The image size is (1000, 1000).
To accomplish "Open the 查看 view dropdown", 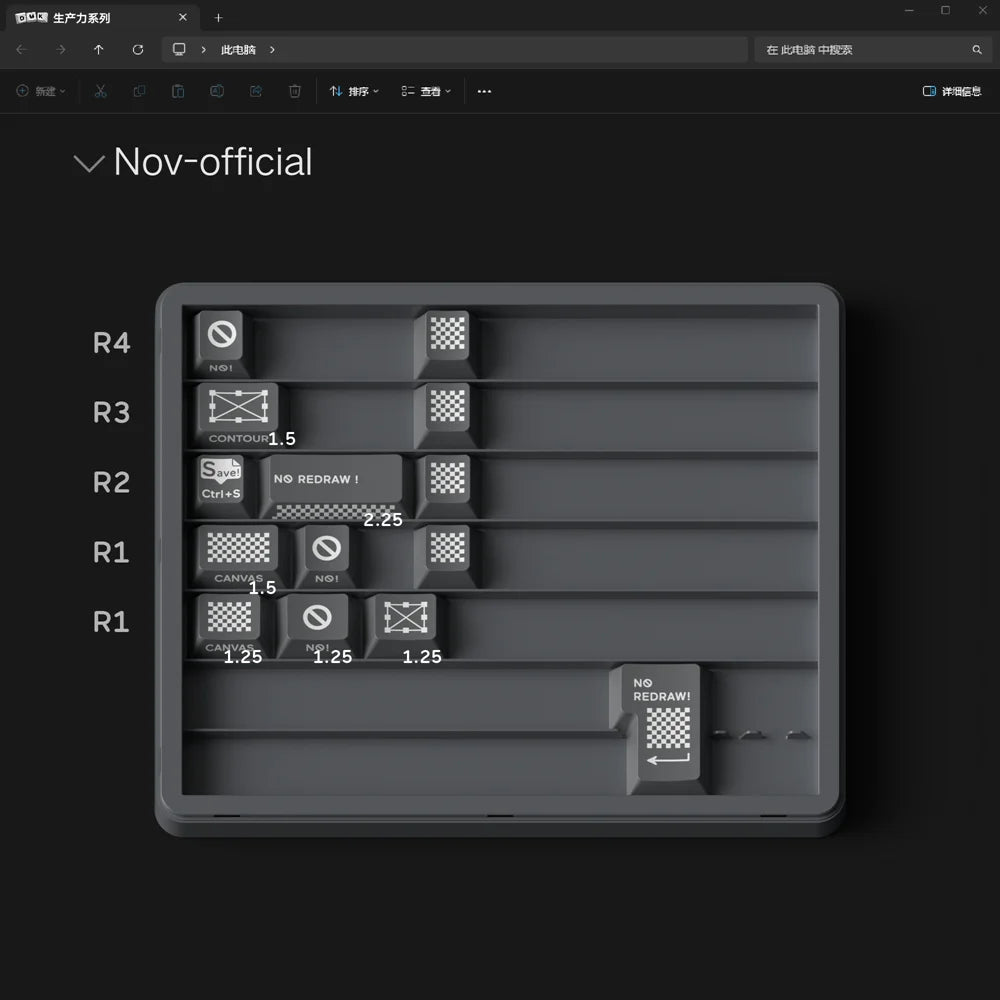I will point(427,91).
